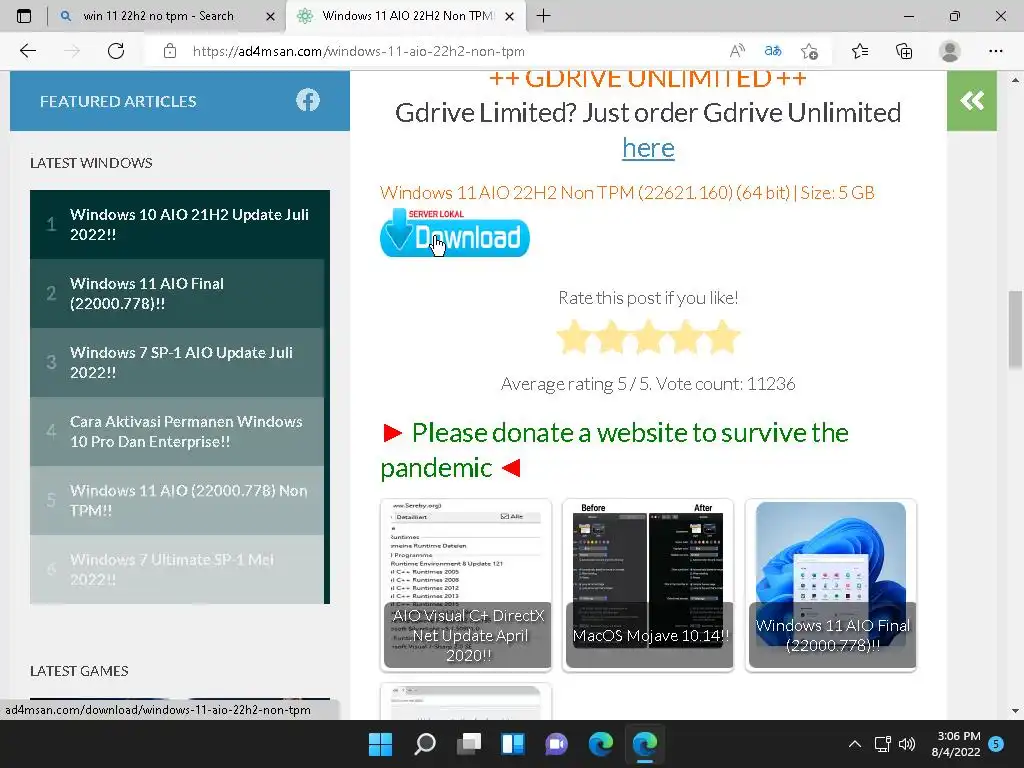Screen dimensions: 1024x768
Task: Add this page to favorites
Action: click(810, 51)
